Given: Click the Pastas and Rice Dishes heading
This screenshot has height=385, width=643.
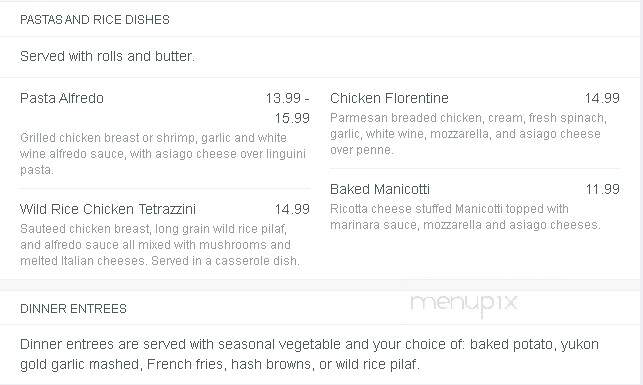Looking at the screenshot, I should (x=95, y=20).
